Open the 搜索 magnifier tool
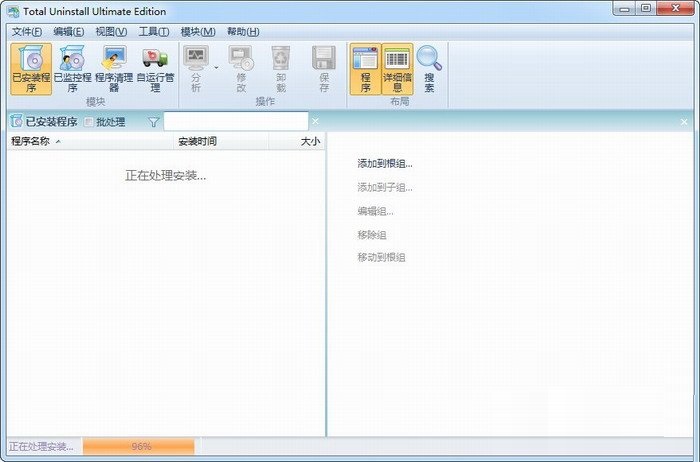 point(429,69)
